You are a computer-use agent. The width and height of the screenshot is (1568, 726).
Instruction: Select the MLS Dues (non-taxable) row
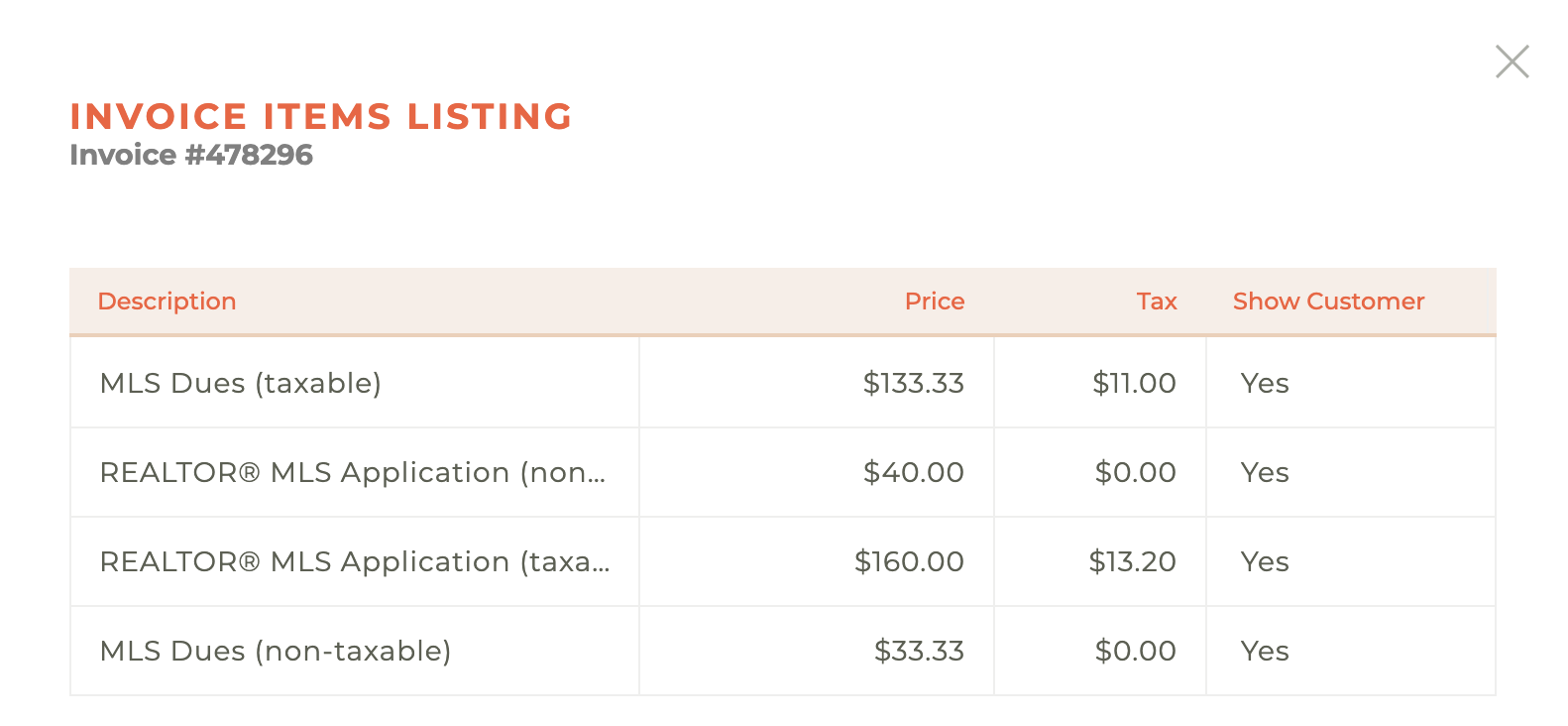[x=276, y=651]
